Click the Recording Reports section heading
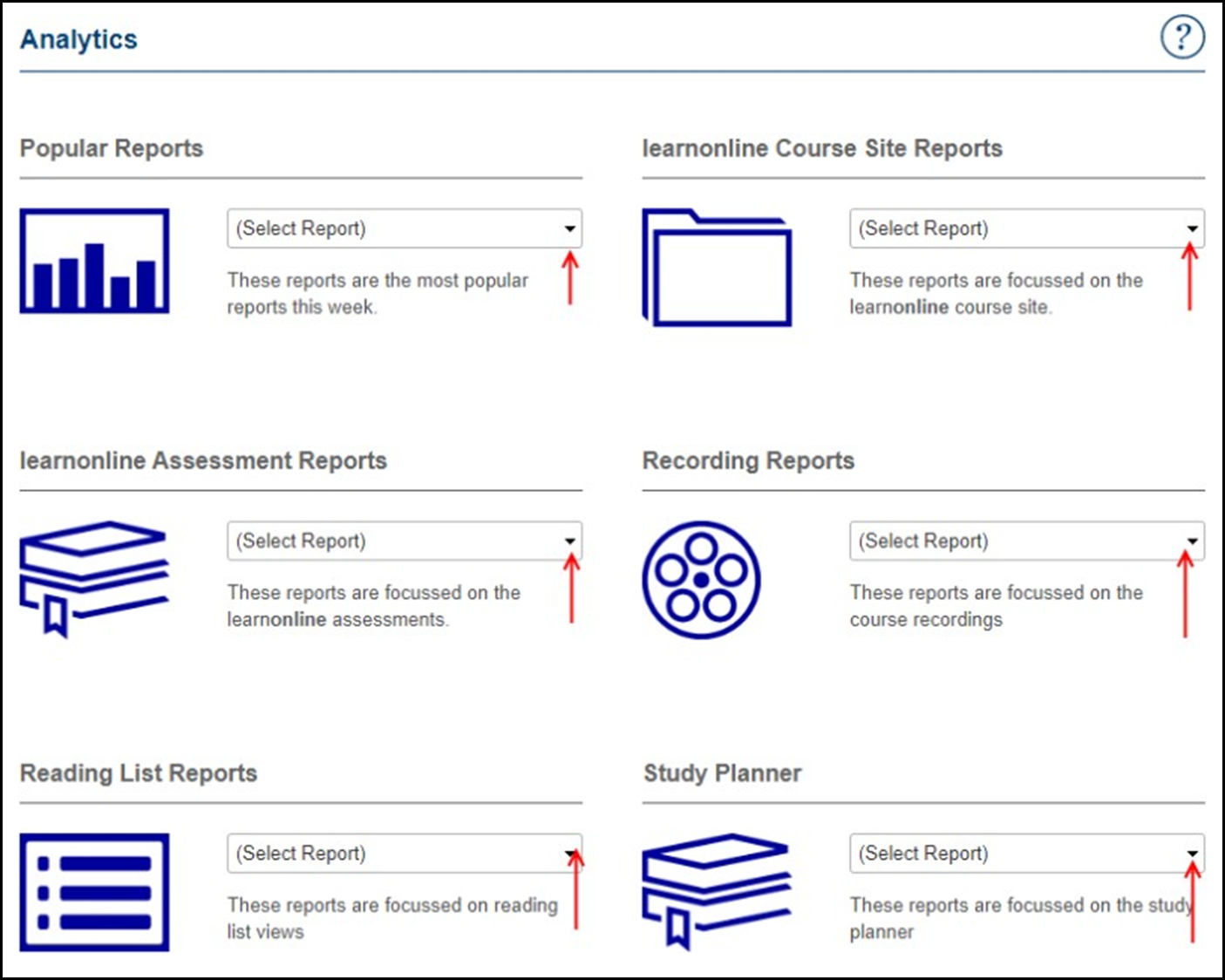The height and width of the screenshot is (980, 1225). tap(748, 460)
